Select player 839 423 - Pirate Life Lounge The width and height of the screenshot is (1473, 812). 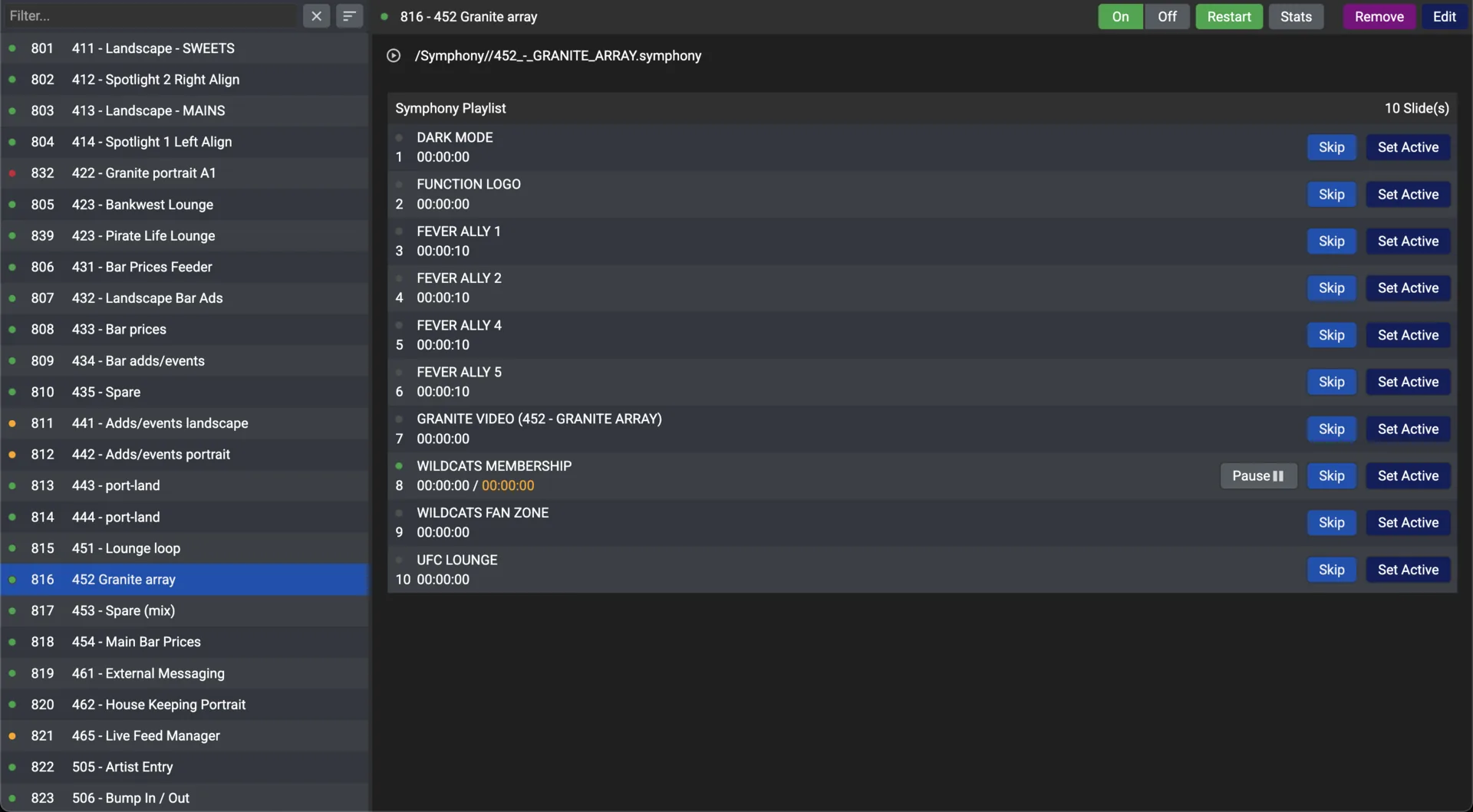click(x=185, y=235)
